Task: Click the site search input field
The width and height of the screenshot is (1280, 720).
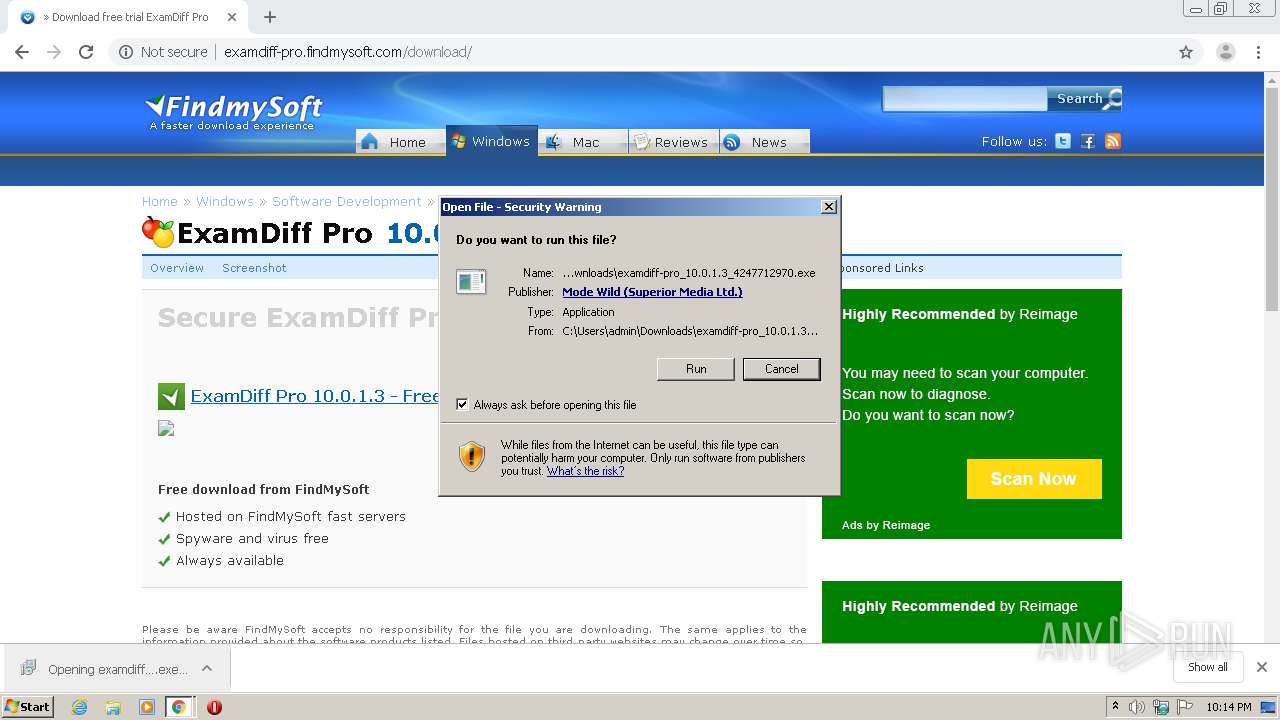Action: pos(965,99)
